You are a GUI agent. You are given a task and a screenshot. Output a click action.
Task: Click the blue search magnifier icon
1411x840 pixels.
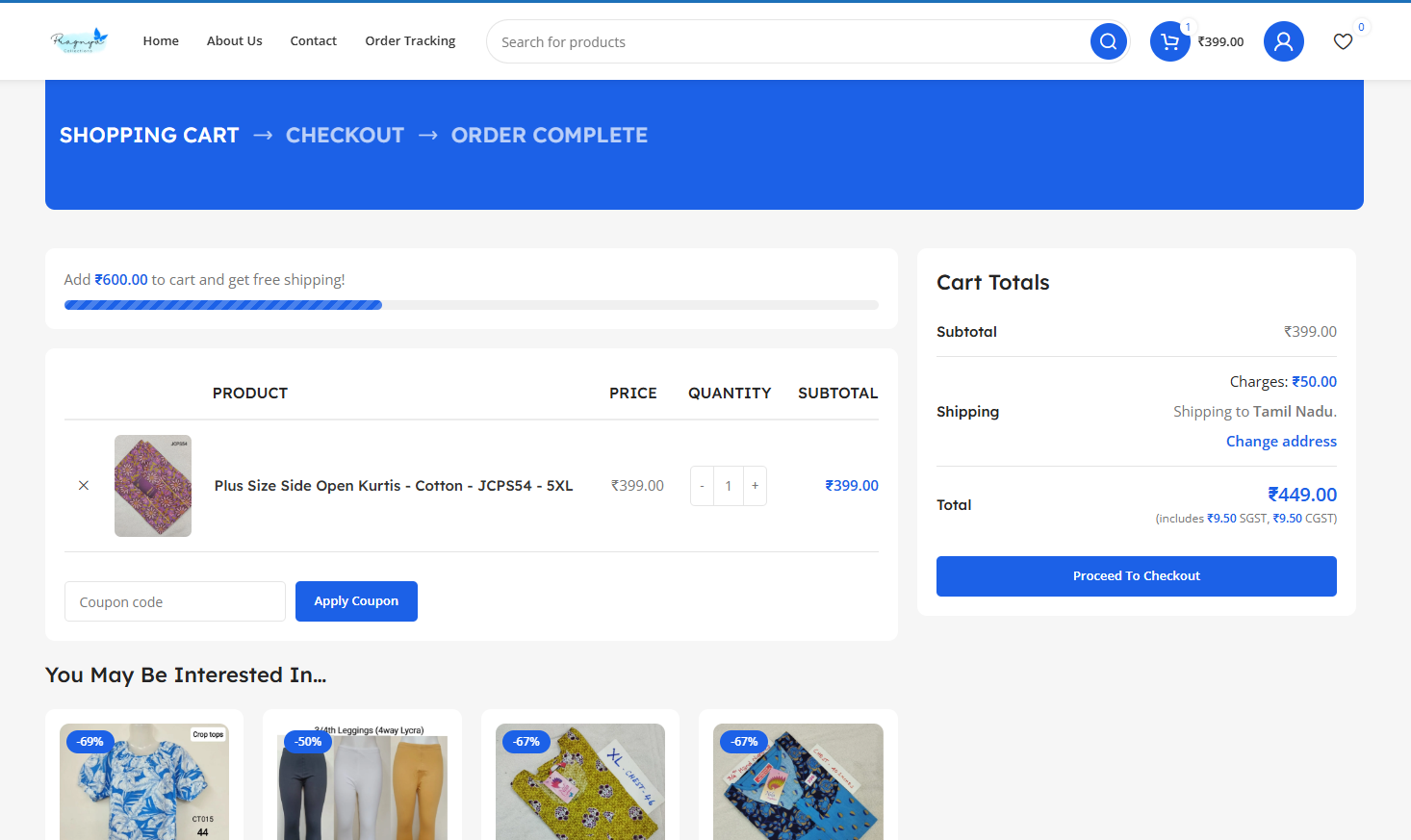(1108, 41)
